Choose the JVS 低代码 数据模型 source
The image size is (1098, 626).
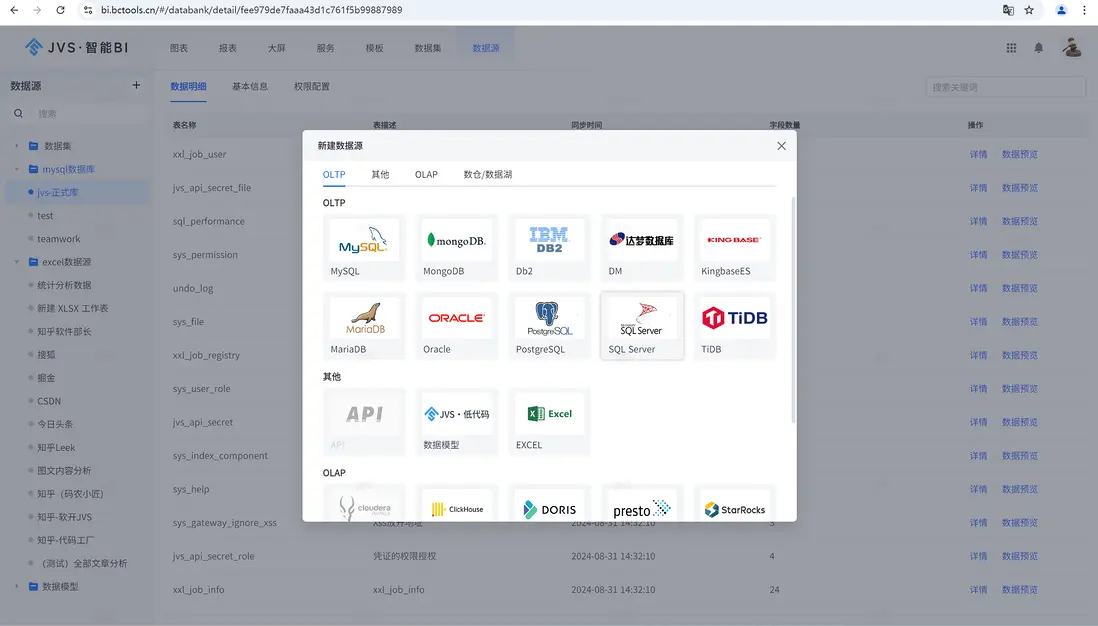[456, 422]
